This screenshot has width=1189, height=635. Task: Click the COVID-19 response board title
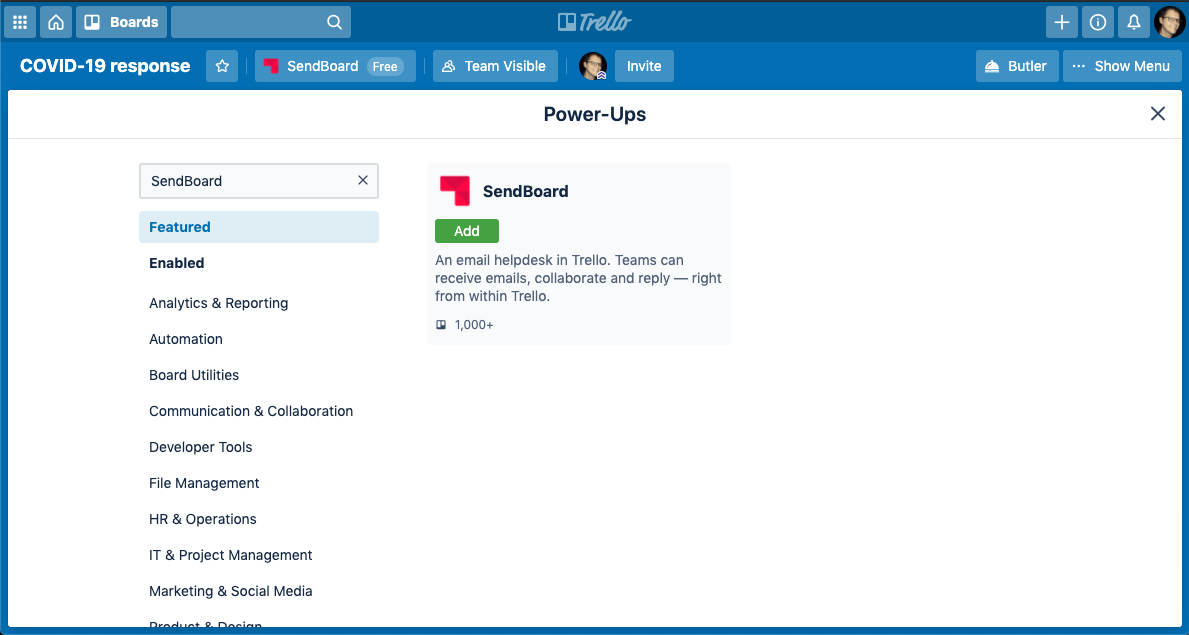(105, 66)
